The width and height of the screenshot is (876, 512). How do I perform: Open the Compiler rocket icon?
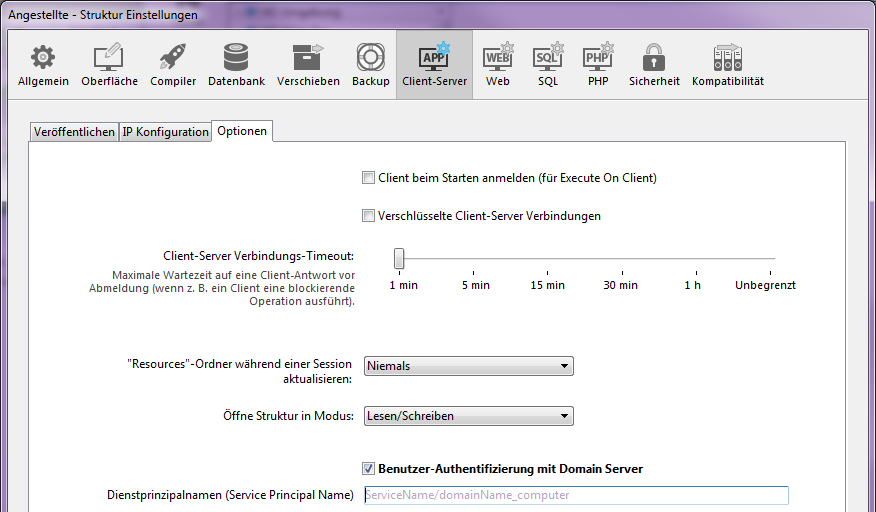pos(173,65)
